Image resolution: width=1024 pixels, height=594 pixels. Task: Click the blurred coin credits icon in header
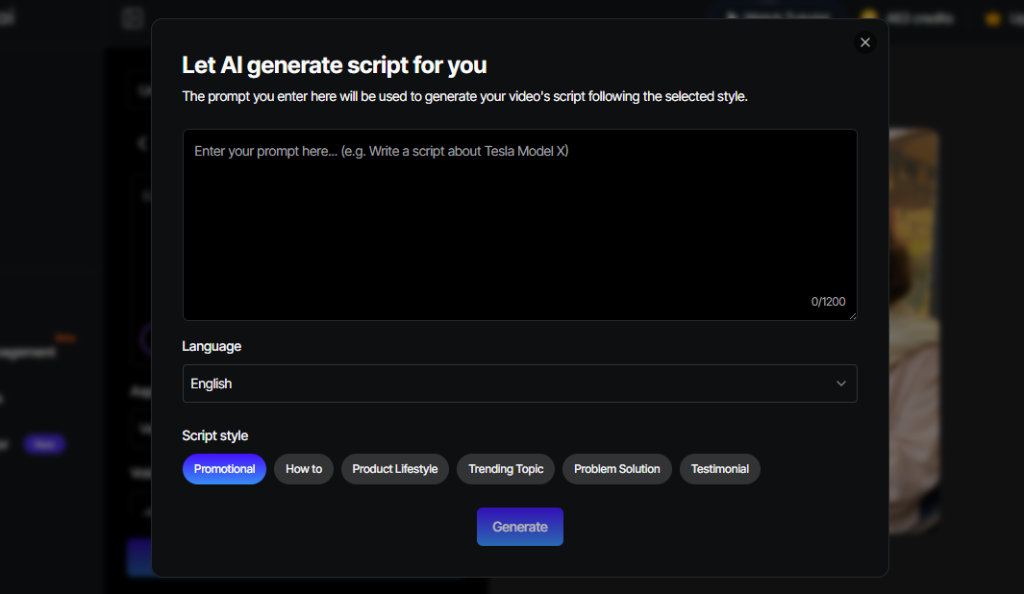tap(869, 17)
